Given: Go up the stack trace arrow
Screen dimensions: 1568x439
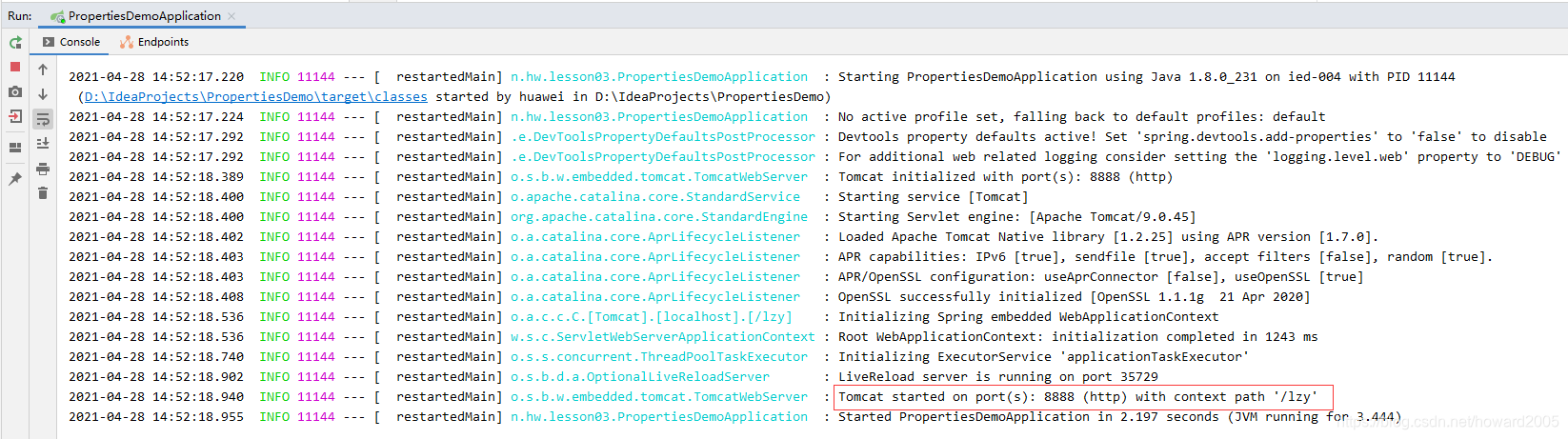Looking at the screenshot, I should point(43,70).
